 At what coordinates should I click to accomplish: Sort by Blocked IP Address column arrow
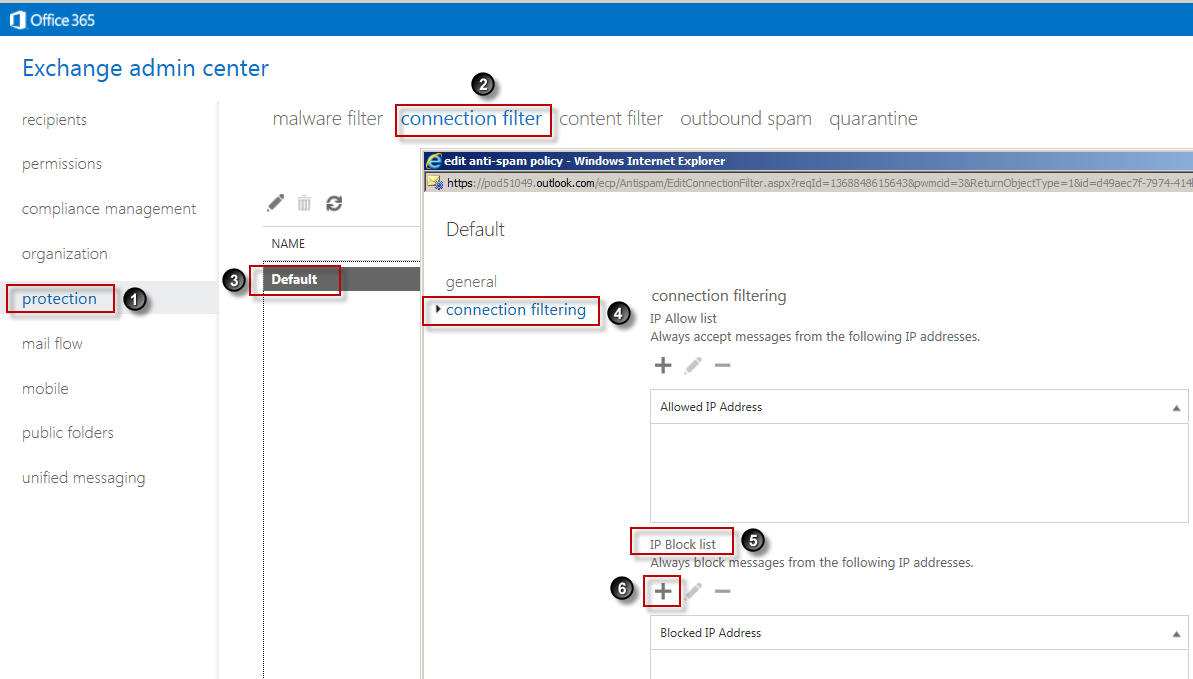coord(1176,633)
